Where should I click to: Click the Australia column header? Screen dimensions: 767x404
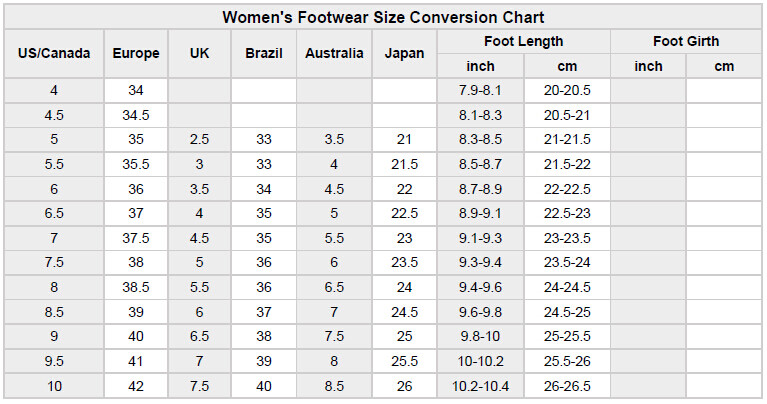tap(334, 54)
